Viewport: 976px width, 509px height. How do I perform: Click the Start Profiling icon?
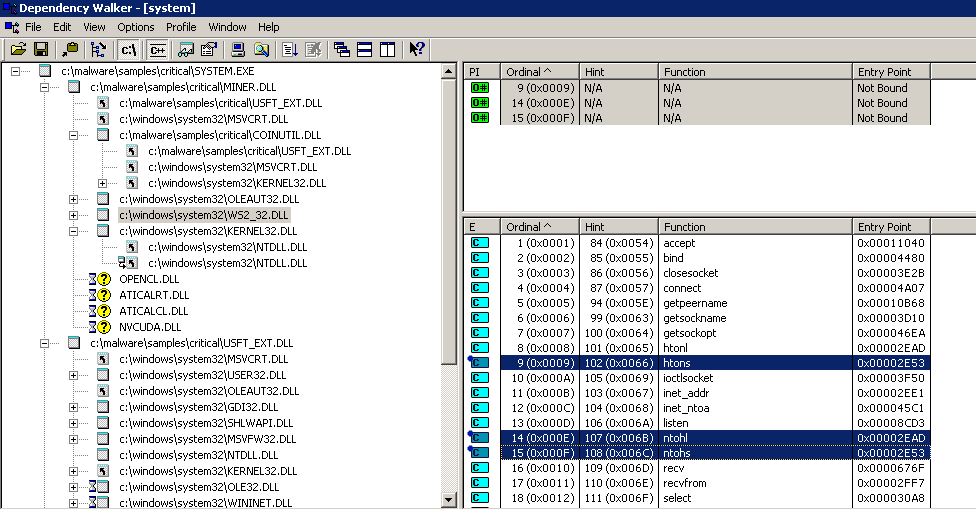[x=290, y=50]
